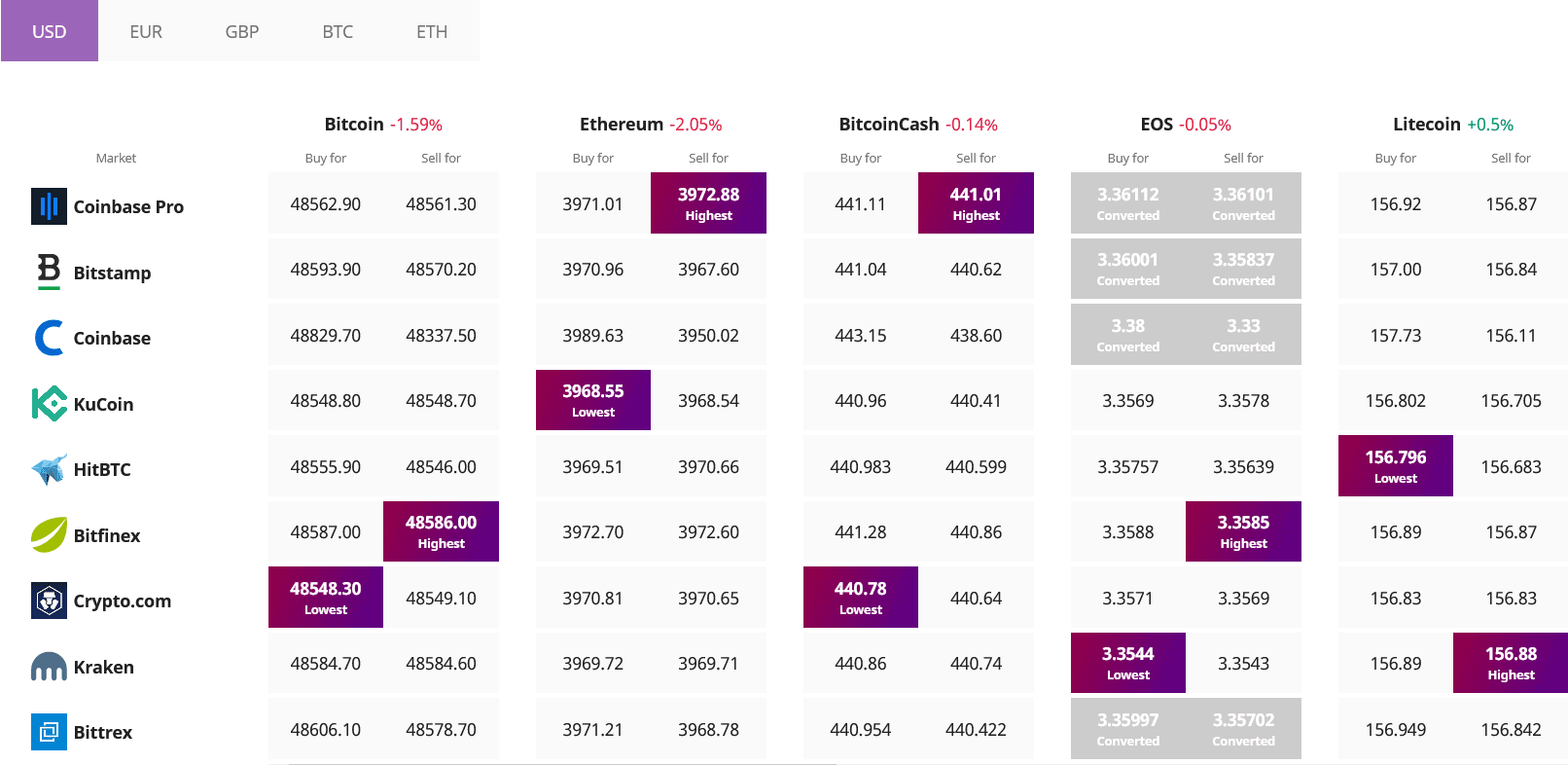Click Bitstamp Litecoin buy price 157.00
This screenshot has height=765, width=1568.
1396,270
